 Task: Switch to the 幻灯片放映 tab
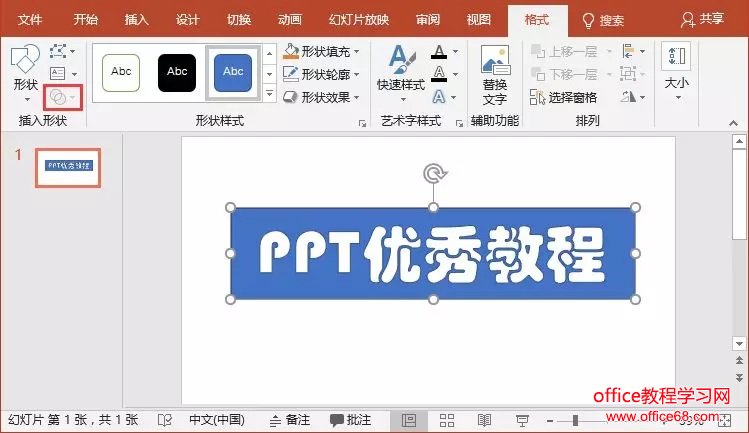[359, 20]
